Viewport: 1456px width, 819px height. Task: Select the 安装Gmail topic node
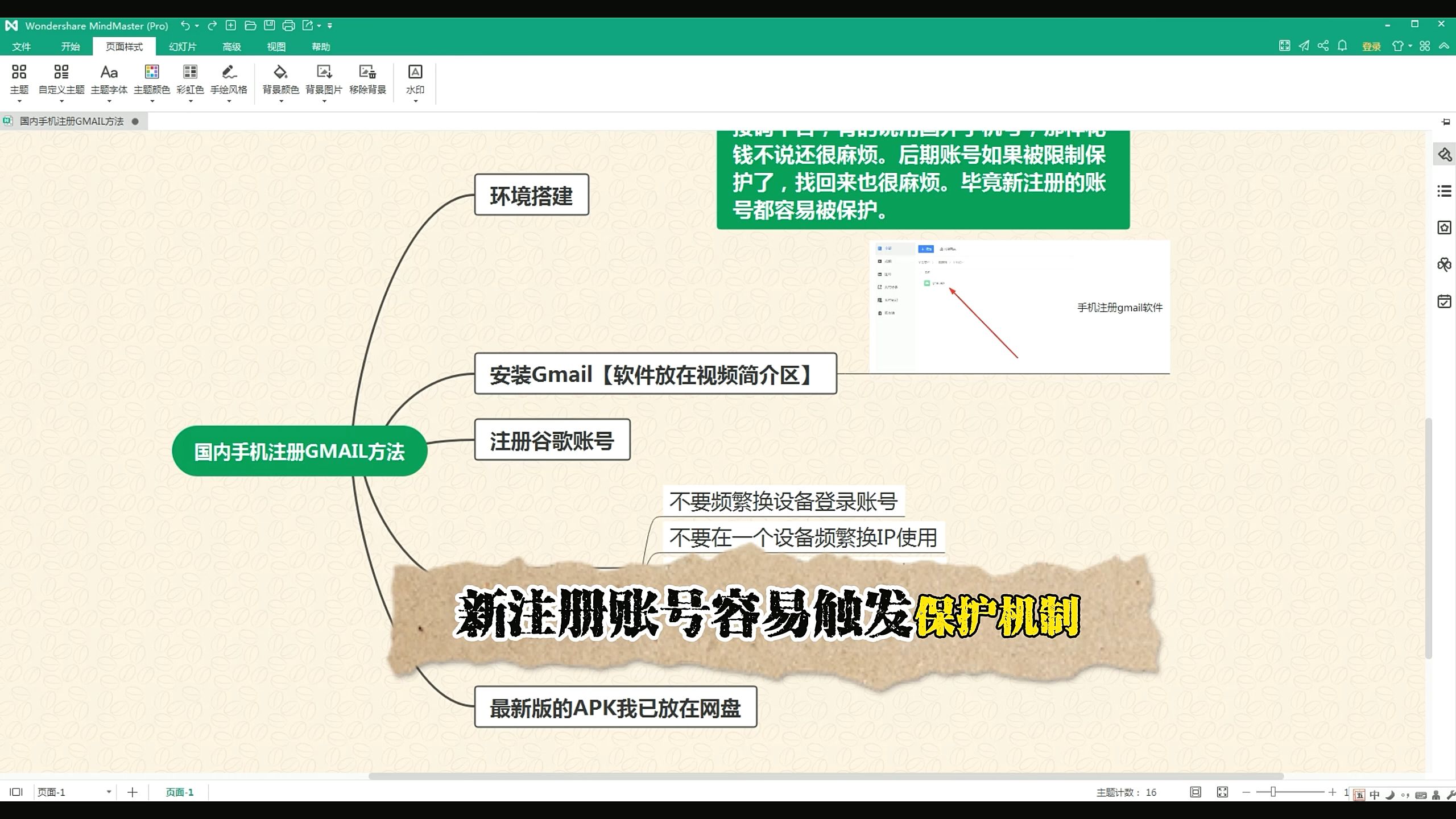[656, 374]
